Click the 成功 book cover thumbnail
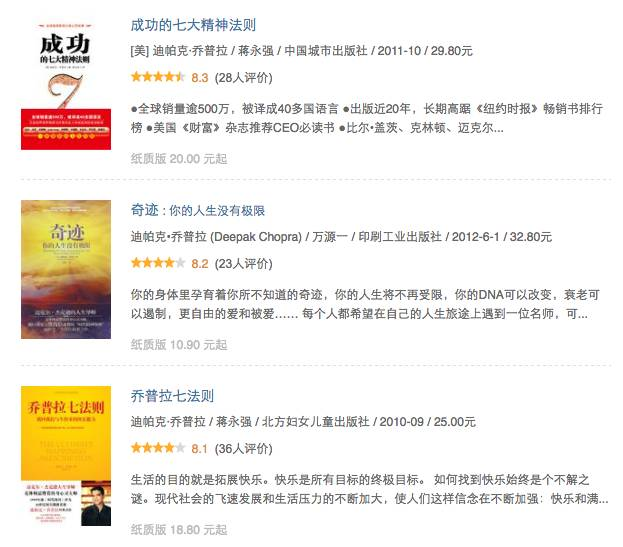The width and height of the screenshot is (623, 547). (66, 85)
